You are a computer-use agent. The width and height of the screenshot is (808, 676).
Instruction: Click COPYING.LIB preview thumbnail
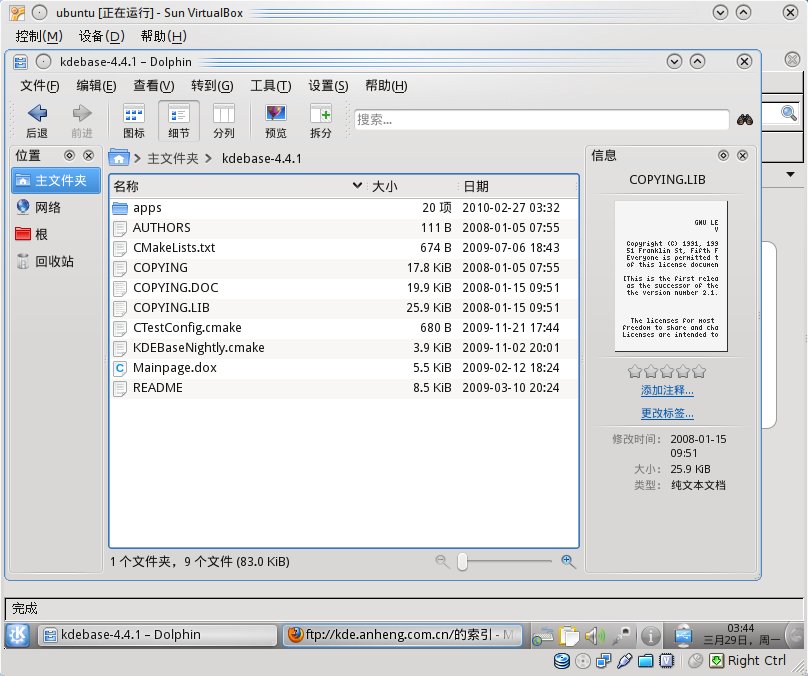point(671,276)
